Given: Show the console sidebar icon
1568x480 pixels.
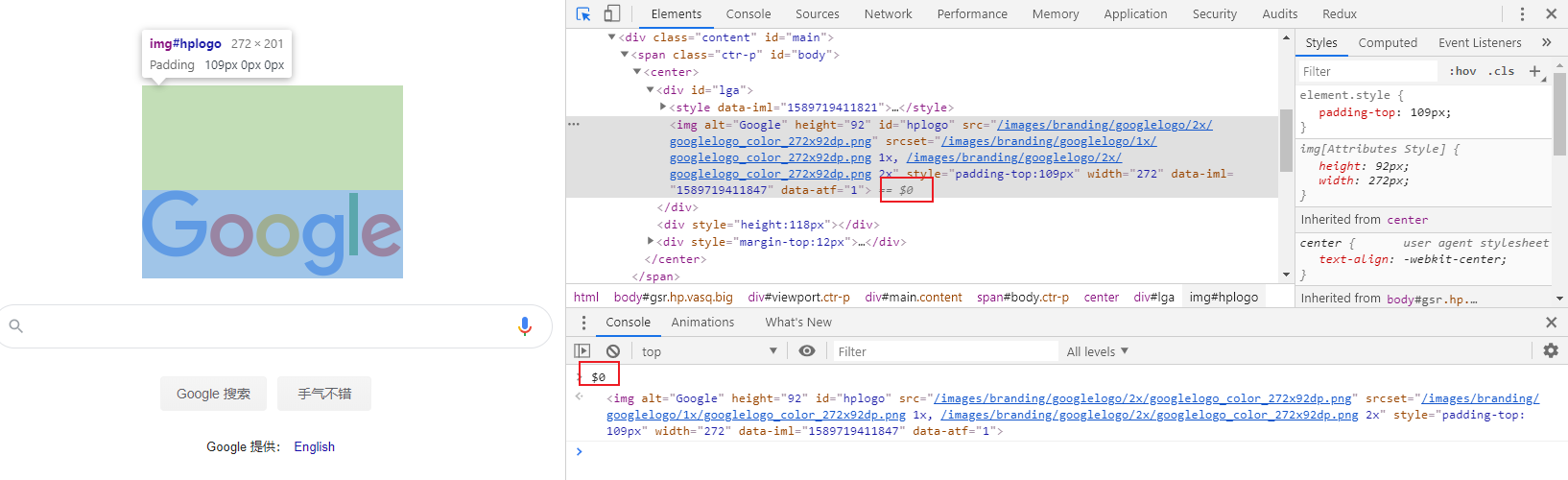Looking at the screenshot, I should [582, 351].
